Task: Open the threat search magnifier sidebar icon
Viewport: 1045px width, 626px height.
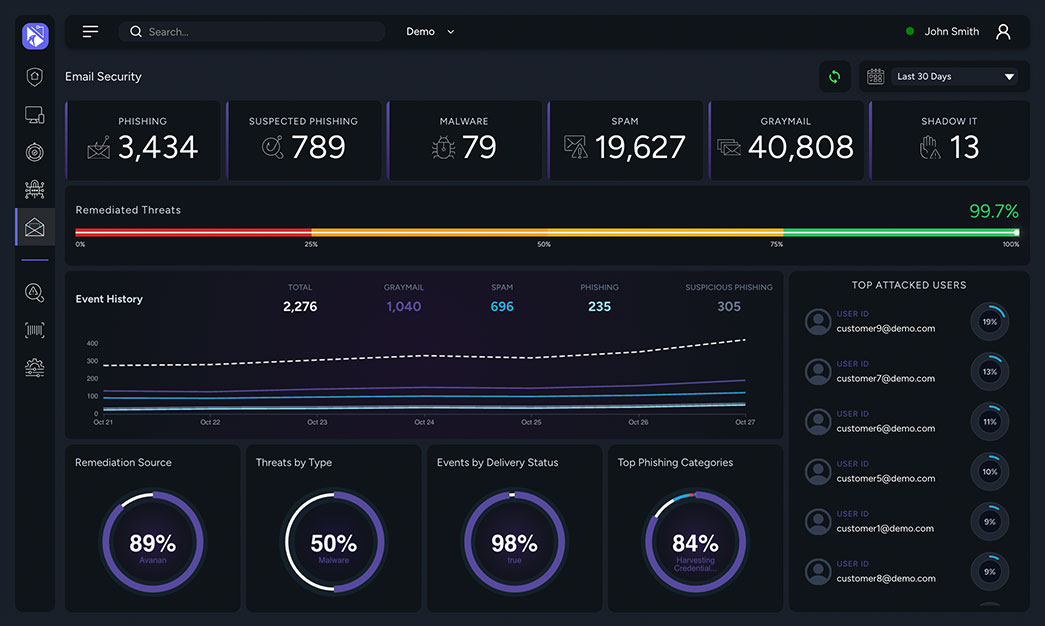Action: (x=35, y=293)
